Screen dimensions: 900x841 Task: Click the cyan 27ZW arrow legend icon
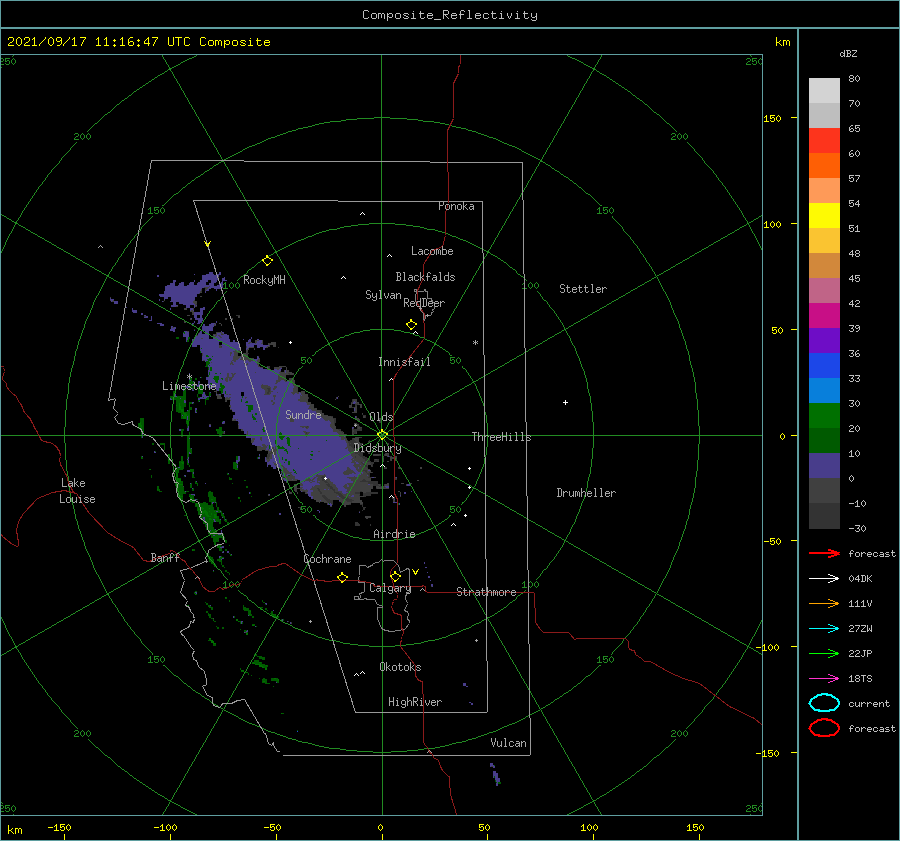[824, 629]
